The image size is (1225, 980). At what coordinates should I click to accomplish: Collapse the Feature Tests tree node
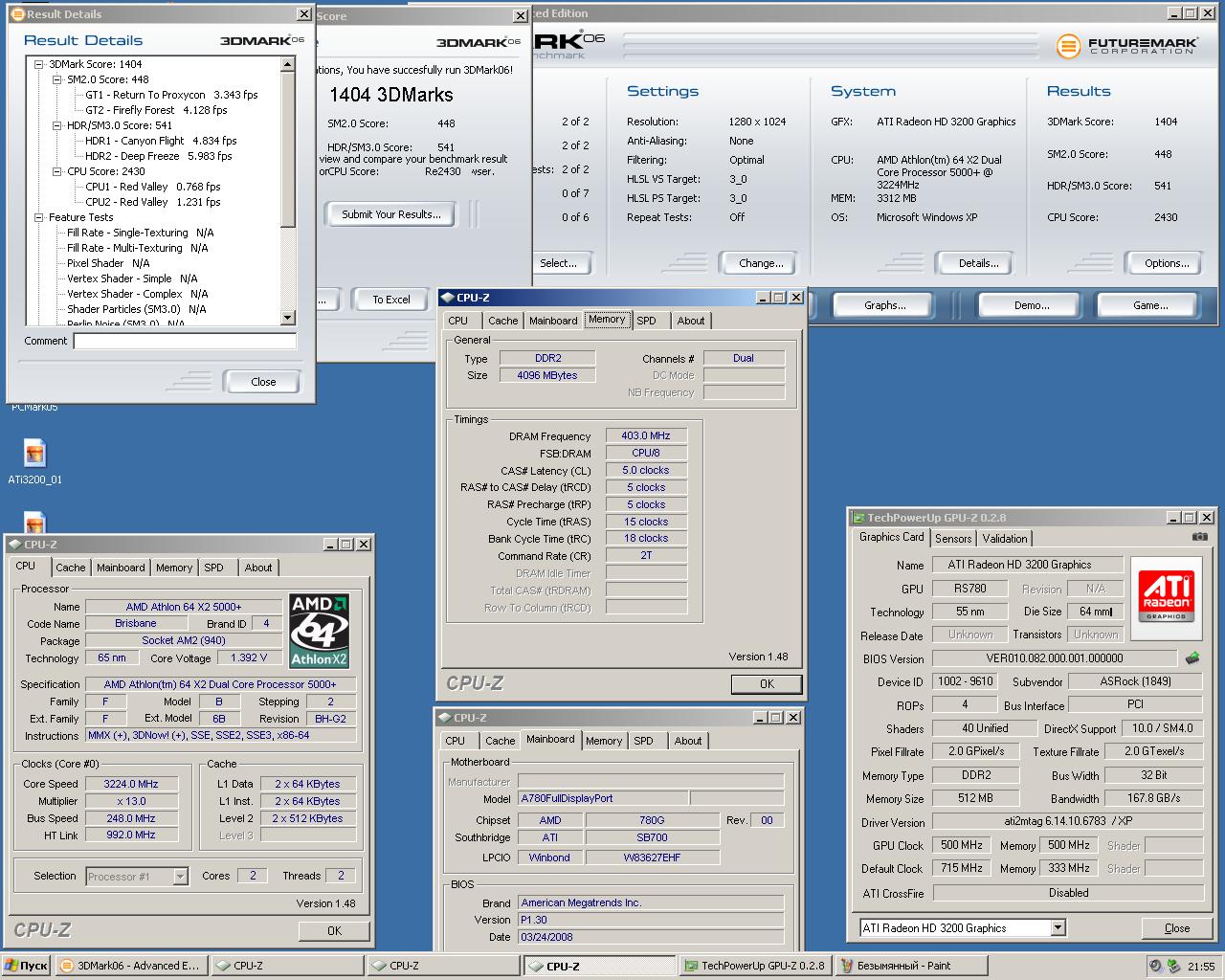pyautogui.click(x=39, y=217)
